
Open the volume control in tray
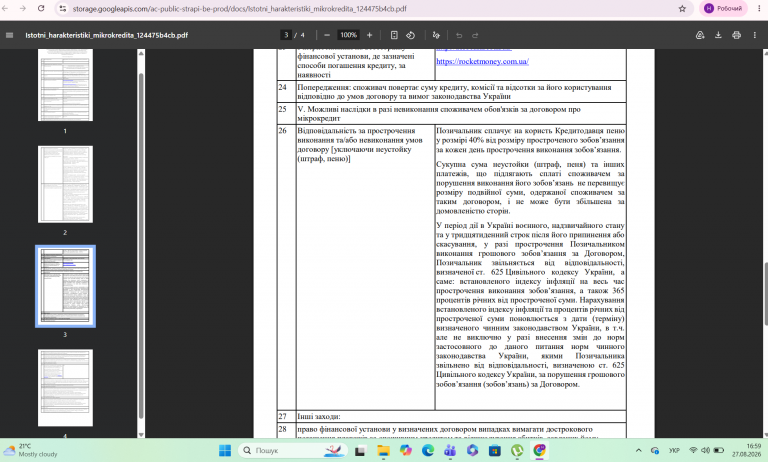click(705, 450)
